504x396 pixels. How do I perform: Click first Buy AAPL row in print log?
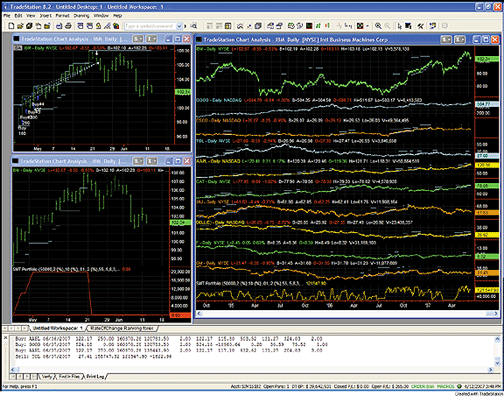168,339
